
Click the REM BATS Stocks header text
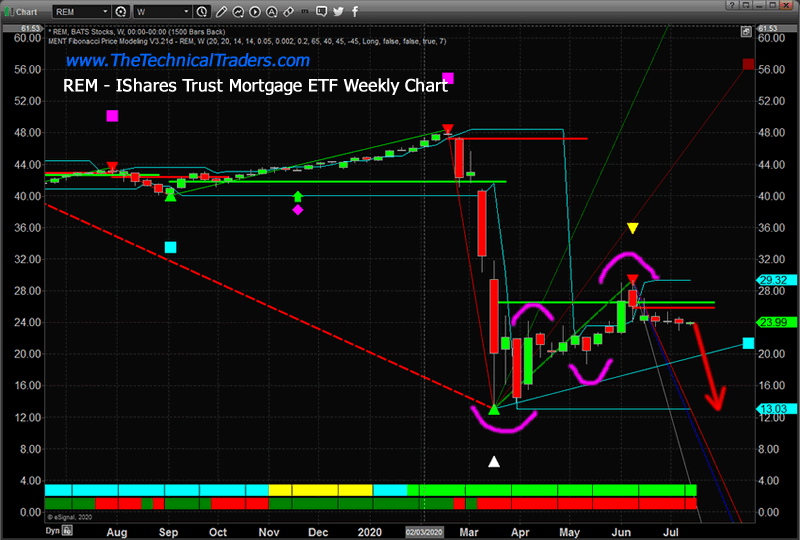coord(136,32)
